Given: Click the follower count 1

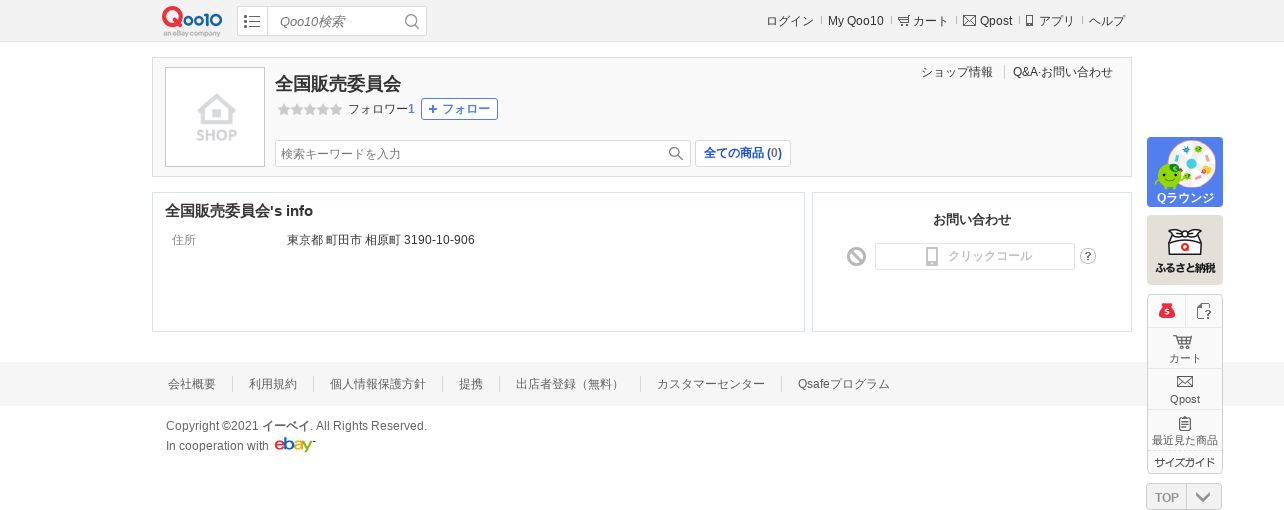Looking at the screenshot, I should pyautogui.click(x=411, y=109).
